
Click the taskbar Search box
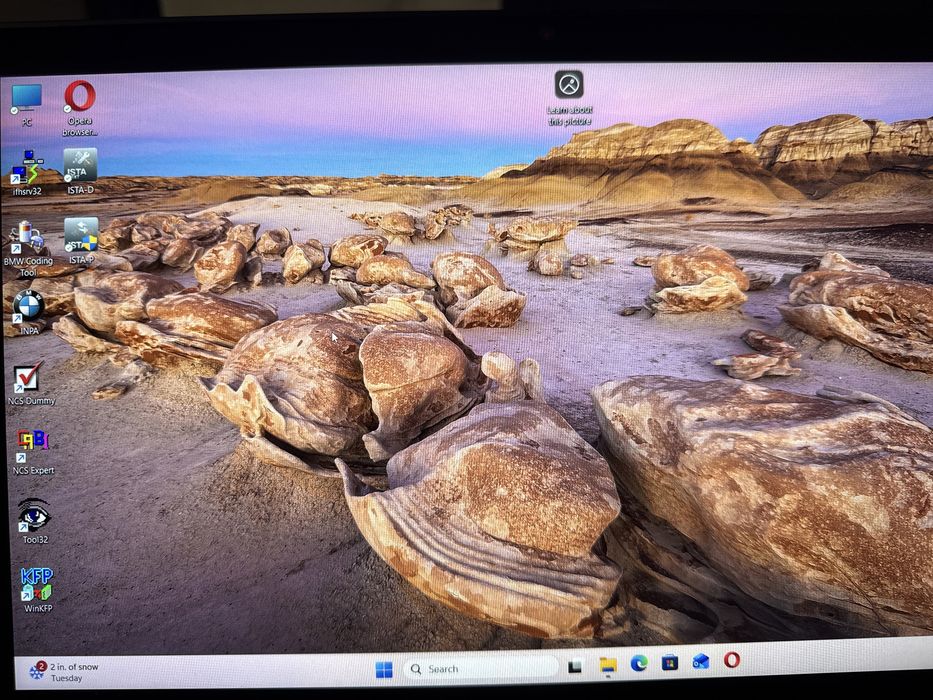[480, 668]
